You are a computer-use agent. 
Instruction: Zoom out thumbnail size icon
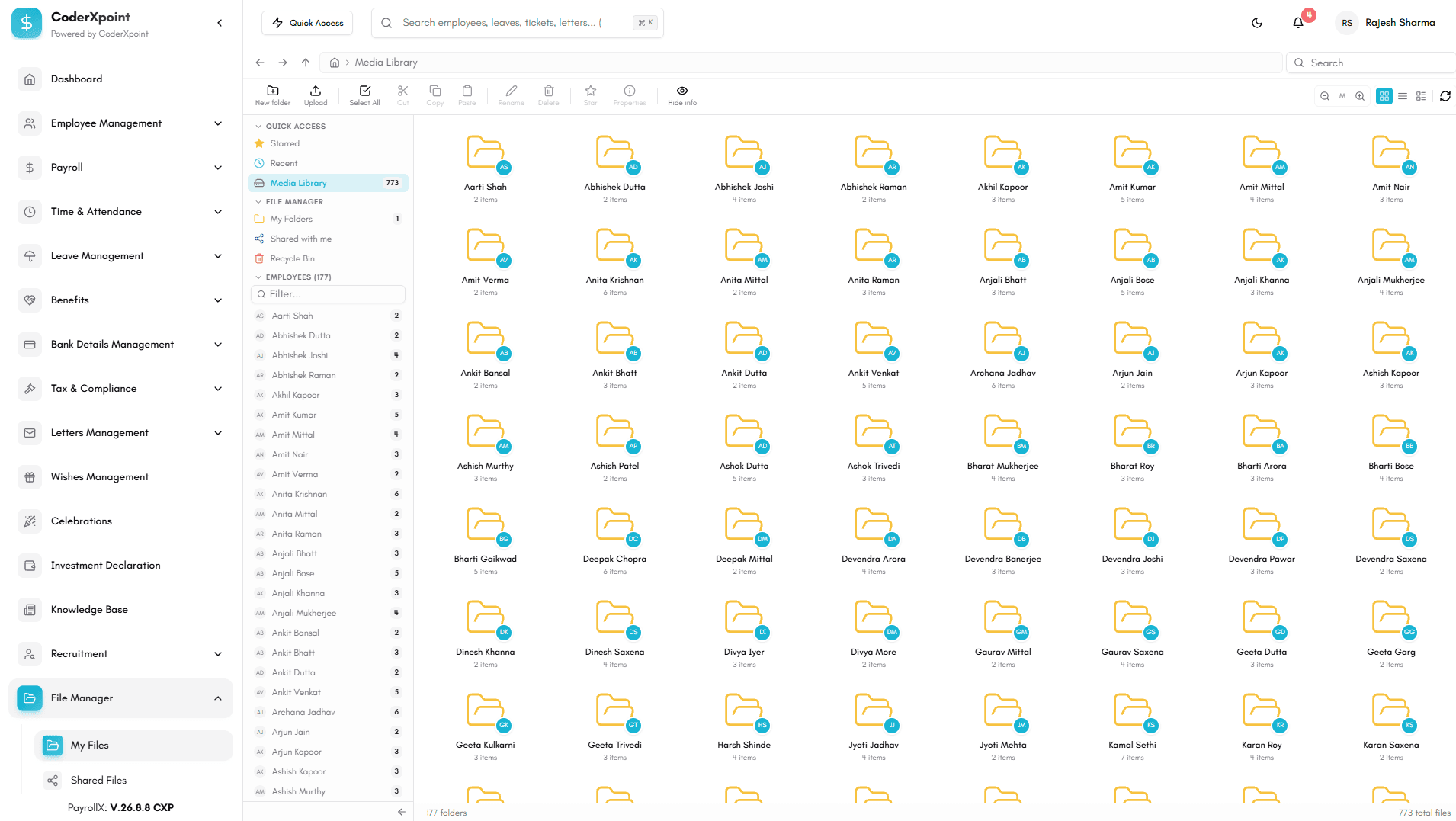1325,96
